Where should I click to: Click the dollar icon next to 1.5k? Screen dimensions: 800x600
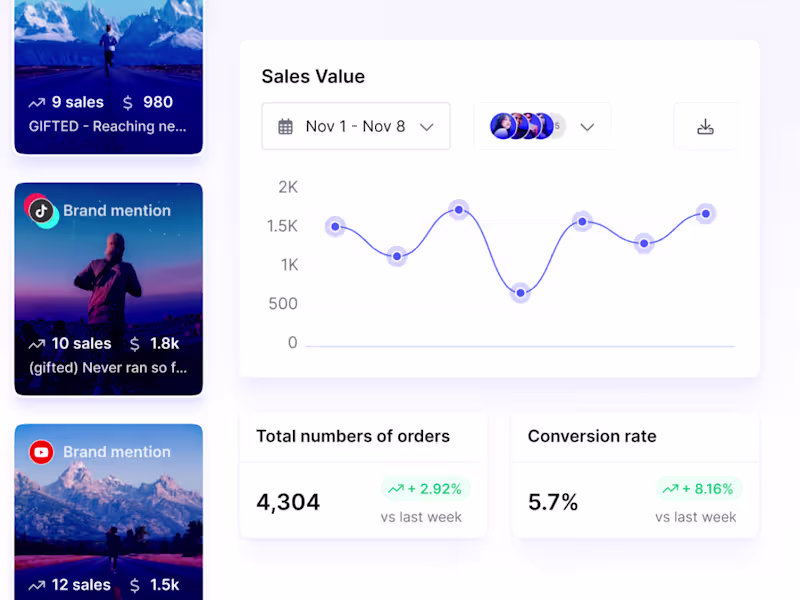(x=135, y=585)
